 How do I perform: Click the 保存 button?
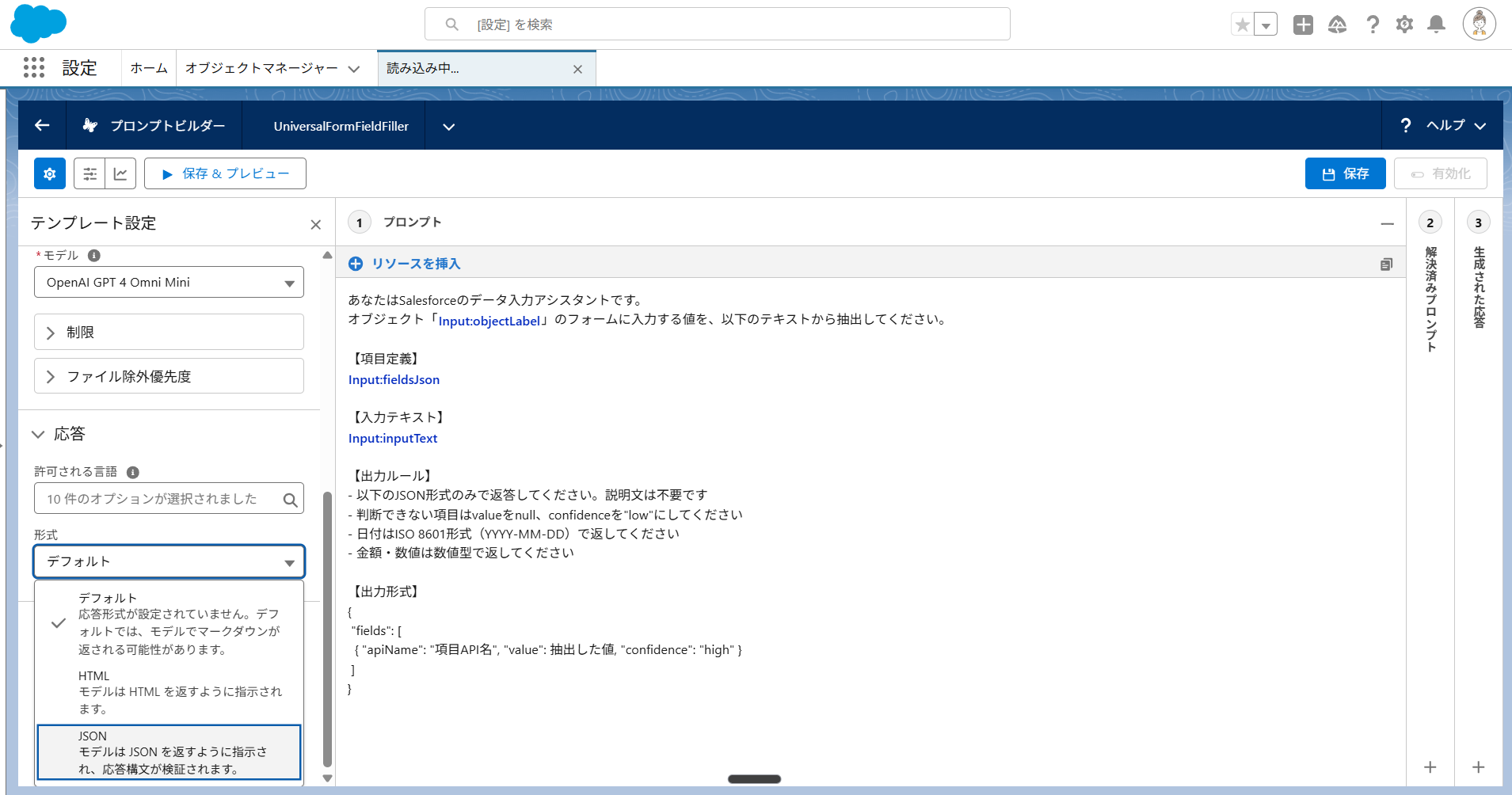(x=1345, y=173)
